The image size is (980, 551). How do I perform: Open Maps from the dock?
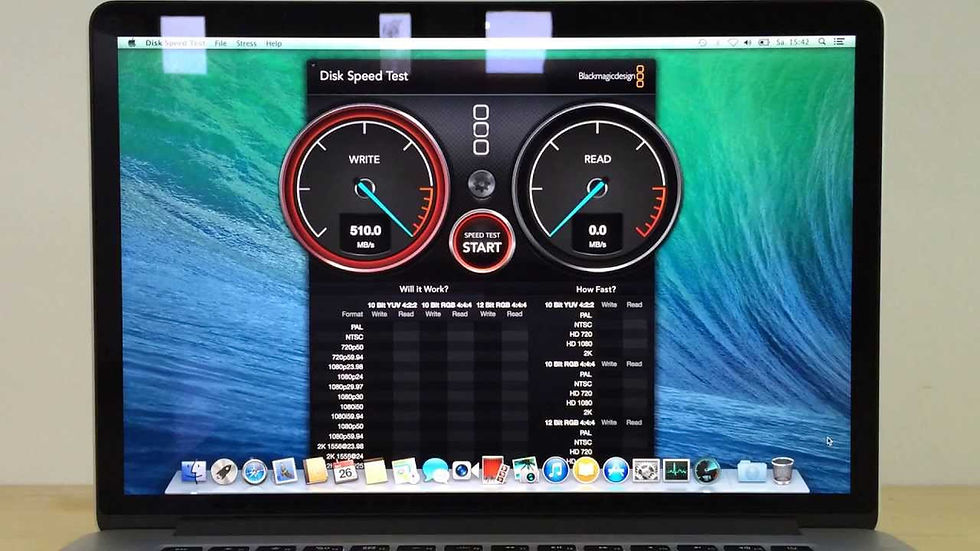point(405,472)
